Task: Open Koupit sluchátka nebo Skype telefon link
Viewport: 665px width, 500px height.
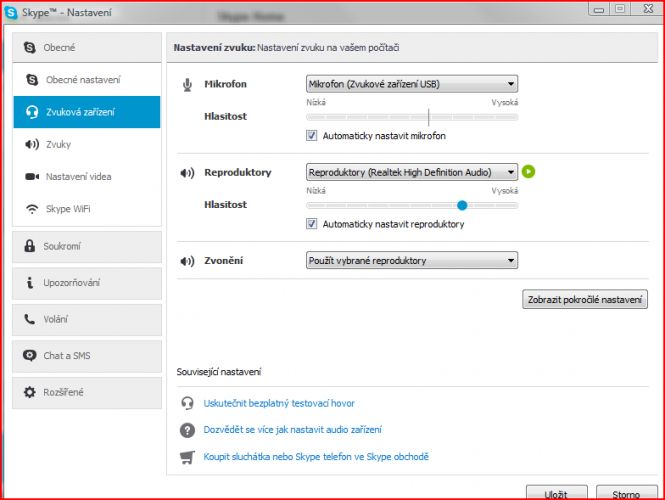Action: click(316, 457)
